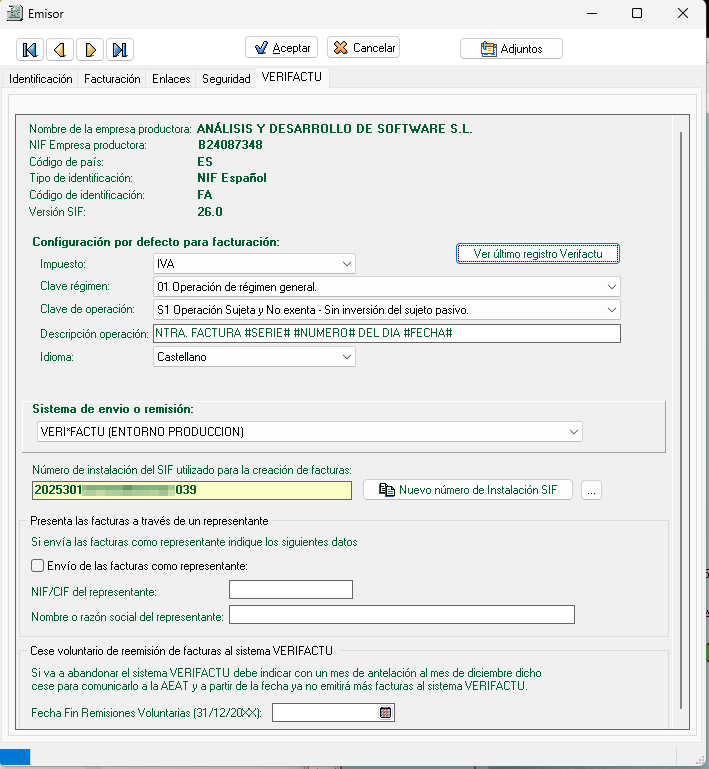
Task: Generate Nuevo número de Instalación SIF
Action: pyautogui.click(x=467, y=490)
